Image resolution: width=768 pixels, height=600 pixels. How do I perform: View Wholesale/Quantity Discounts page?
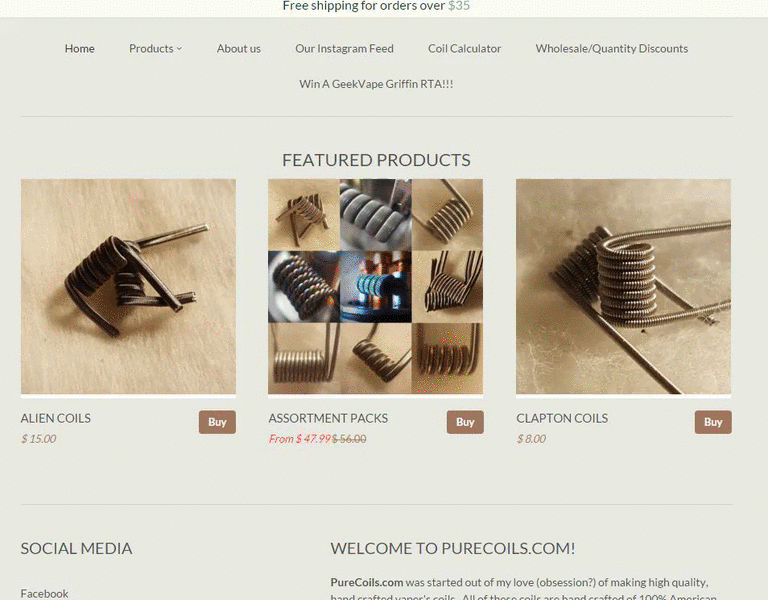point(612,48)
